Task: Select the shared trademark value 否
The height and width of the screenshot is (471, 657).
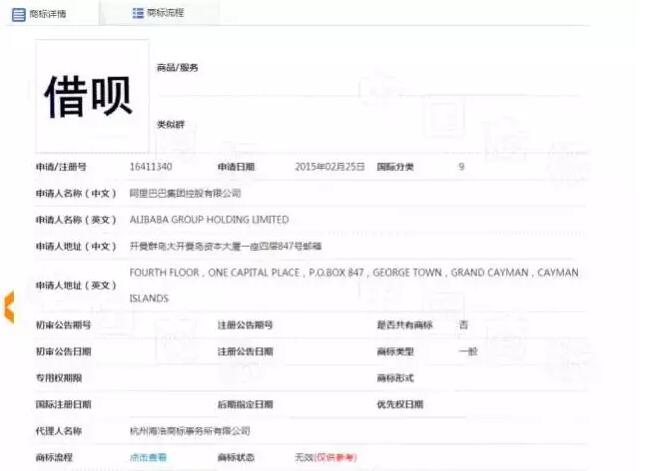Action: click(463, 325)
